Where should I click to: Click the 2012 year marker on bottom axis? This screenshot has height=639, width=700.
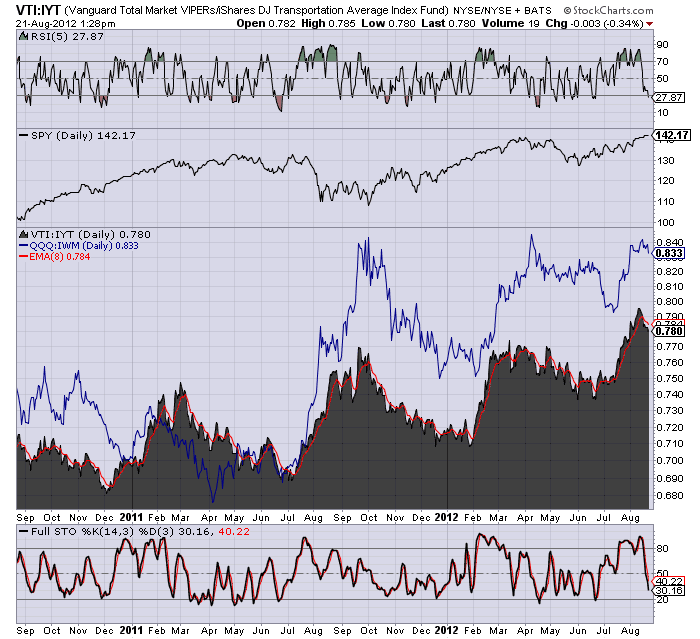446,630
